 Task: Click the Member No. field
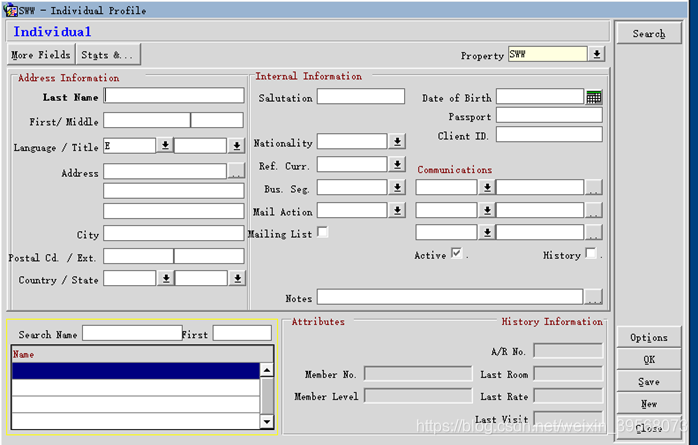click(x=418, y=374)
